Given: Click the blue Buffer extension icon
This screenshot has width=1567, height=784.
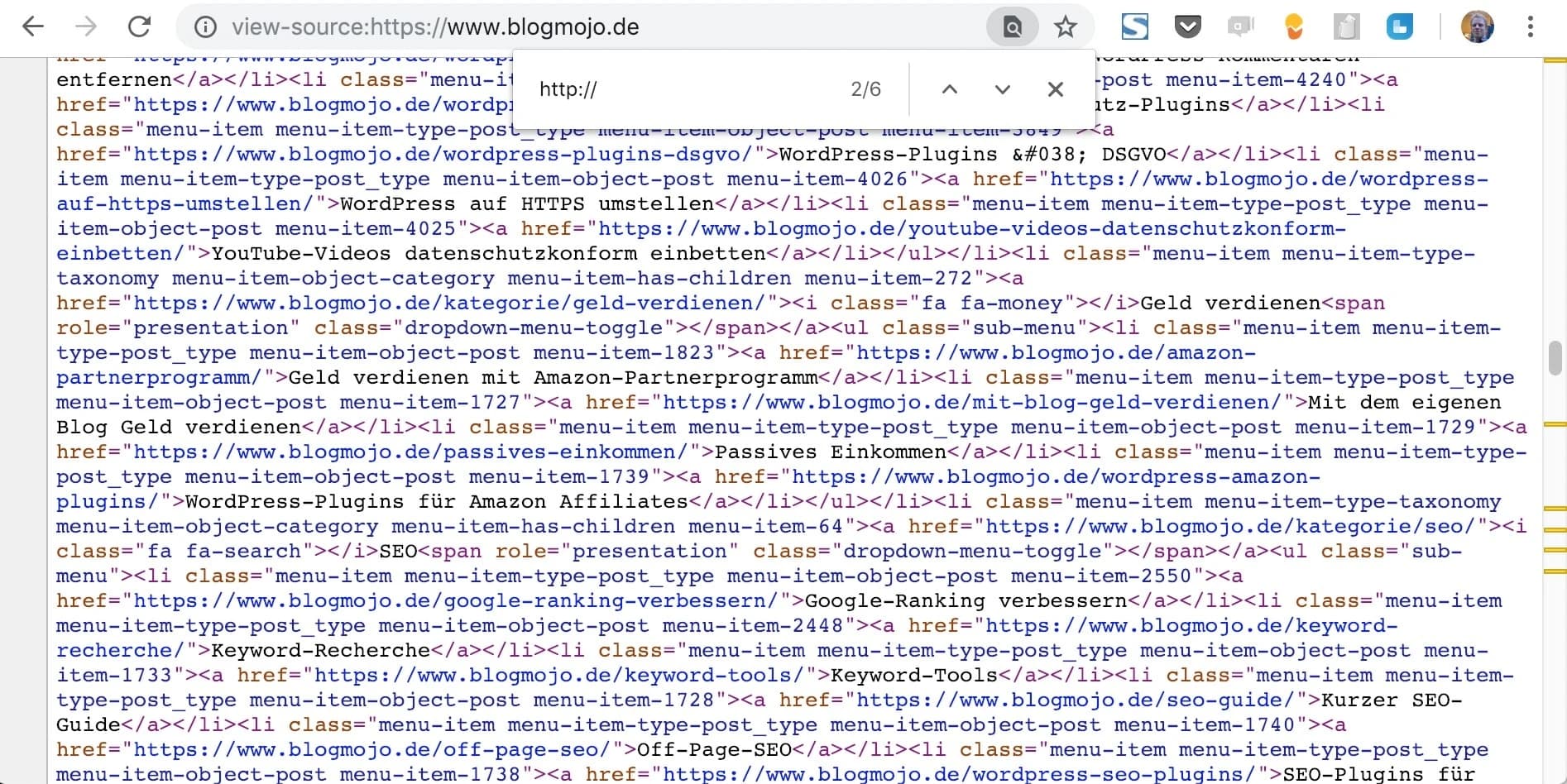Looking at the screenshot, I should coord(1400,26).
